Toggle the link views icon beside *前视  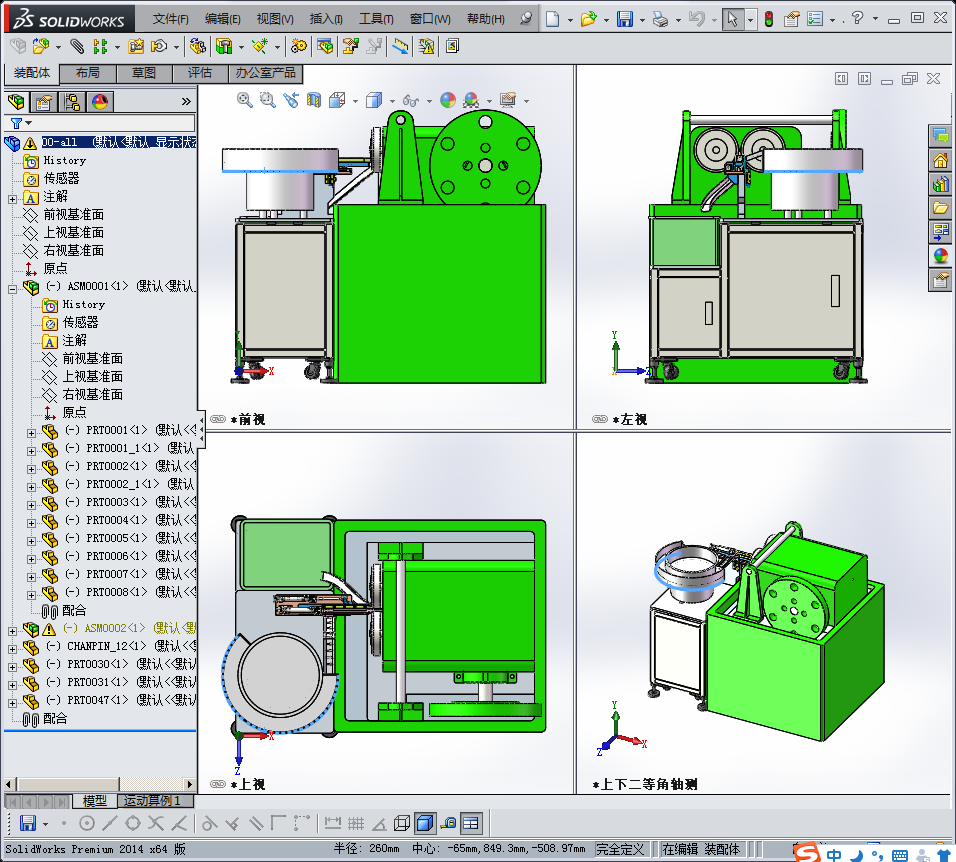point(218,419)
